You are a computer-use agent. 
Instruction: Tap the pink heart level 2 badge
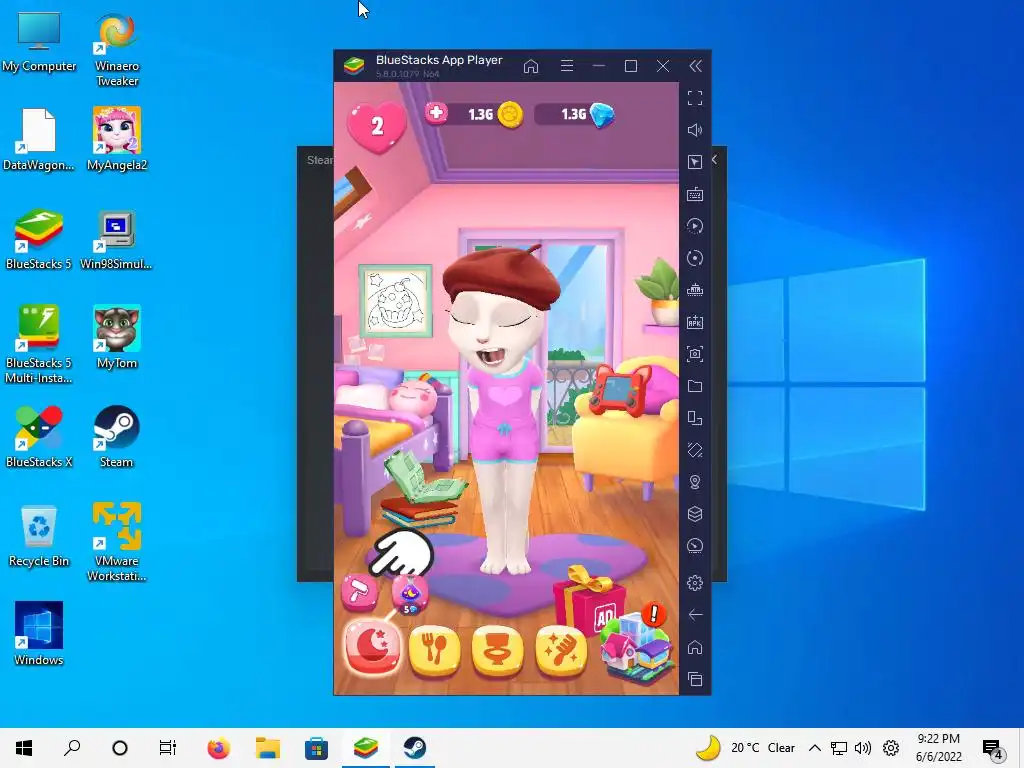[x=377, y=126]
